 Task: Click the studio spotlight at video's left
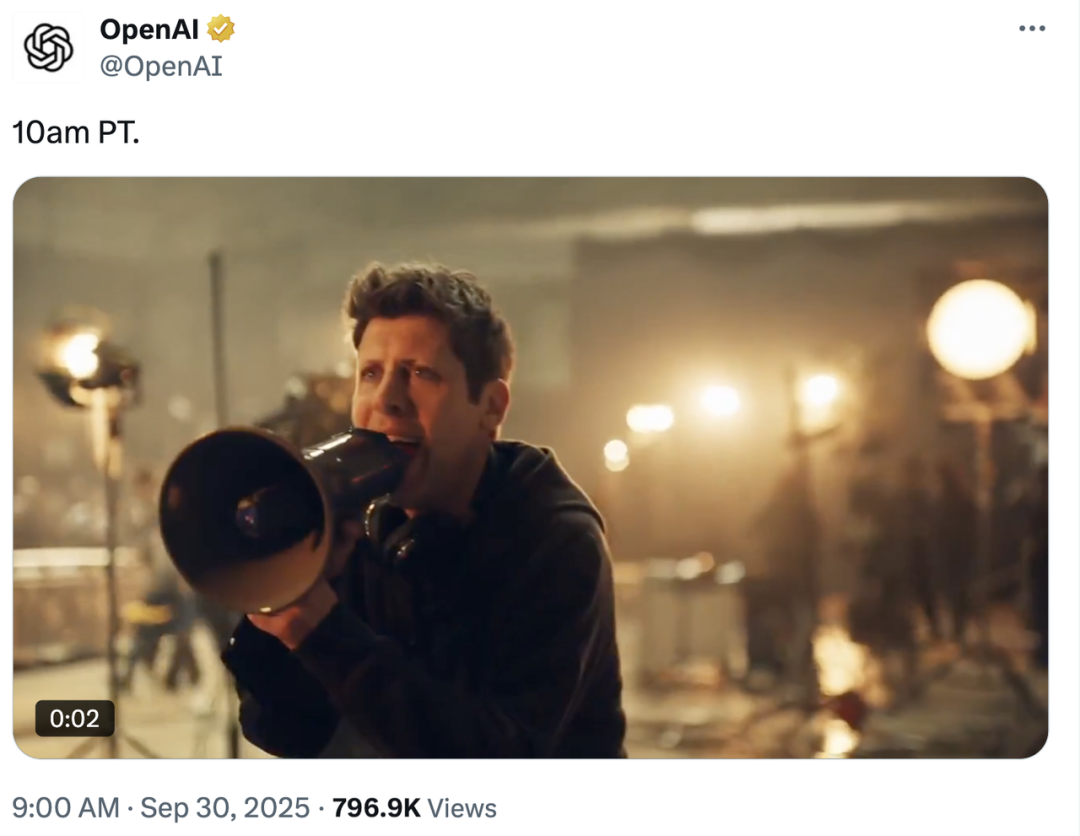point(82,362)
